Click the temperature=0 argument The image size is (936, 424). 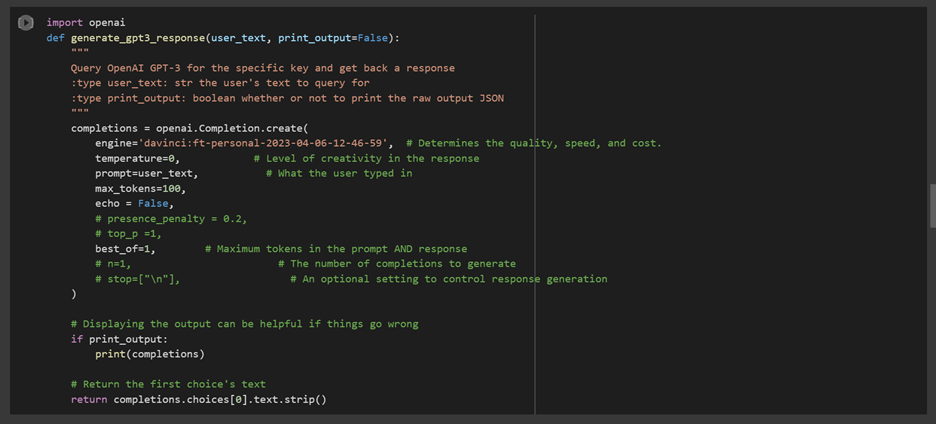click(x=137, y=158)
